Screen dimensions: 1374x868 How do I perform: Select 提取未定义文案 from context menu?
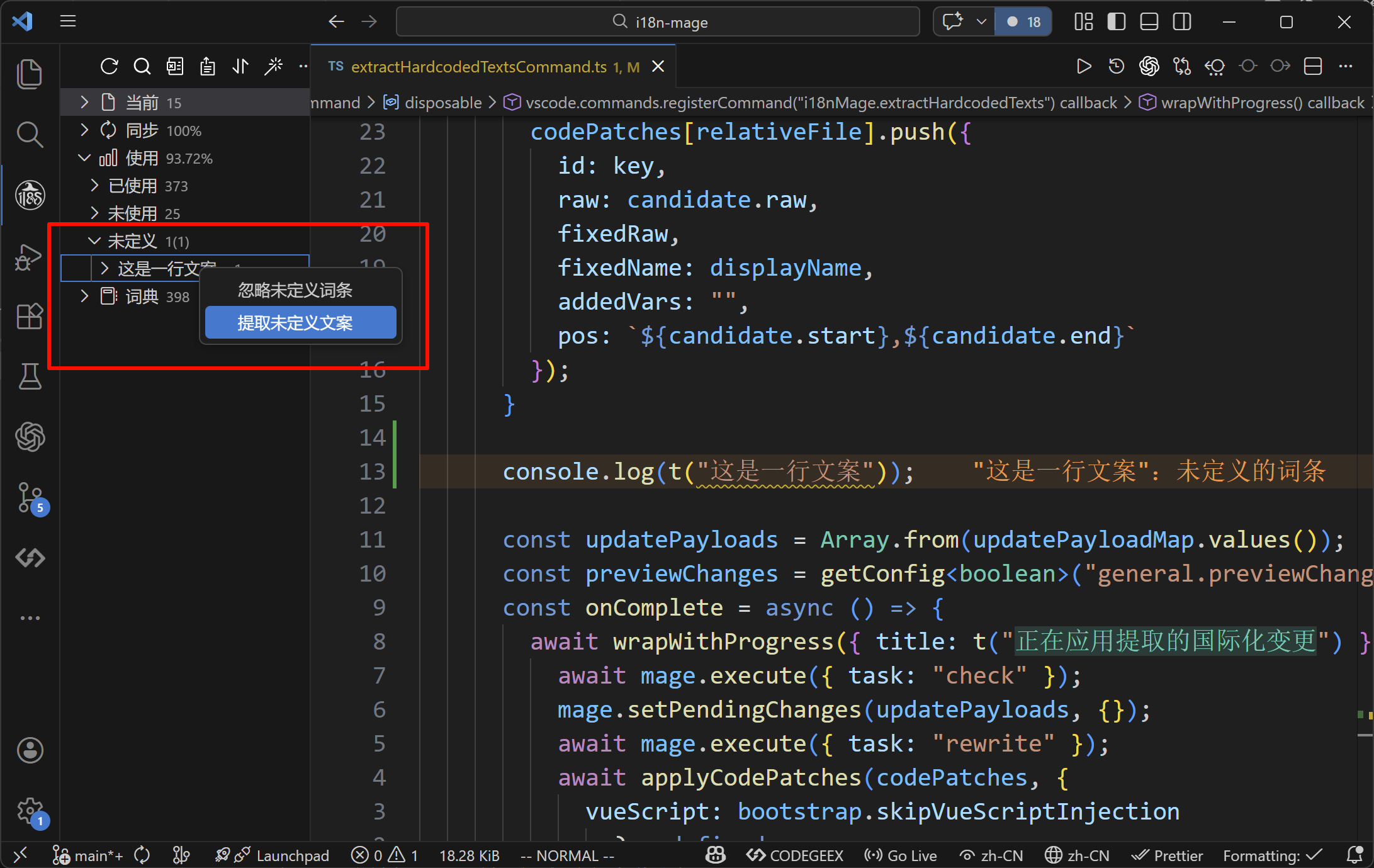300,323
